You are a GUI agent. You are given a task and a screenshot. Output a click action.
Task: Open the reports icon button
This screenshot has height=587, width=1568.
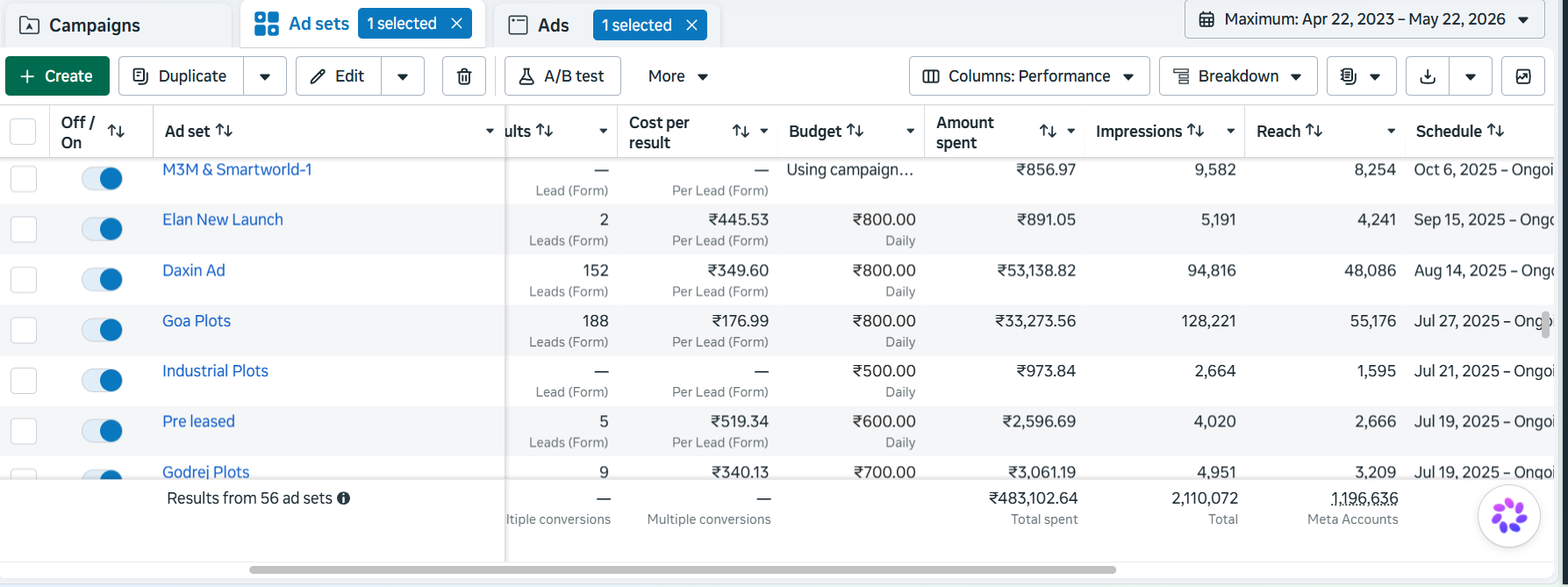click(x=1361, y=76)
